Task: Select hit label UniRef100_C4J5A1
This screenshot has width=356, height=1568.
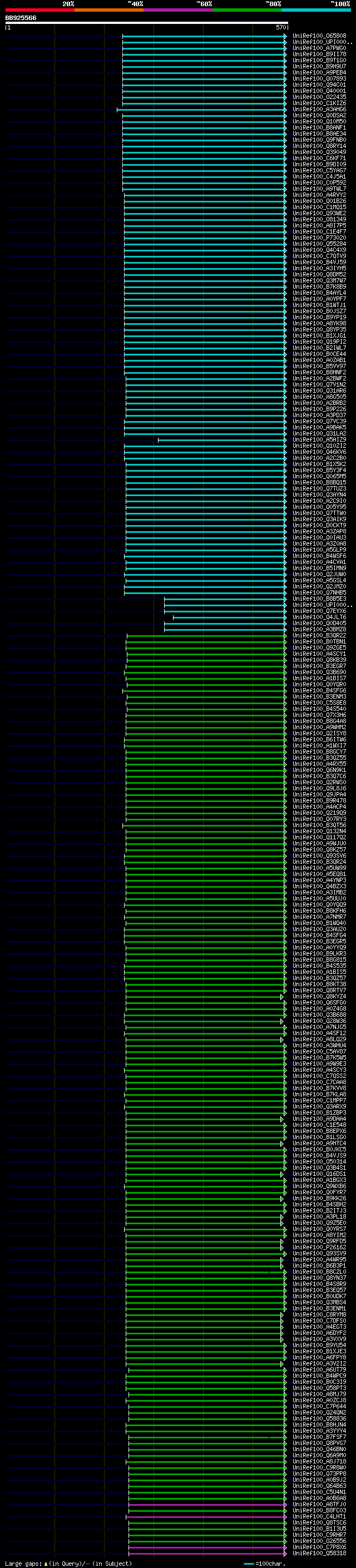Action: 319,176
